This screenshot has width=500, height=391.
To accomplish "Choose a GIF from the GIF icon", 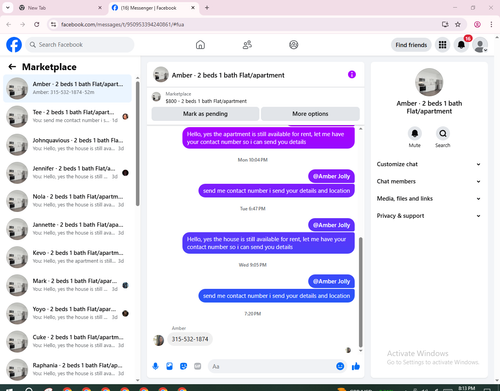I will 198,366.
